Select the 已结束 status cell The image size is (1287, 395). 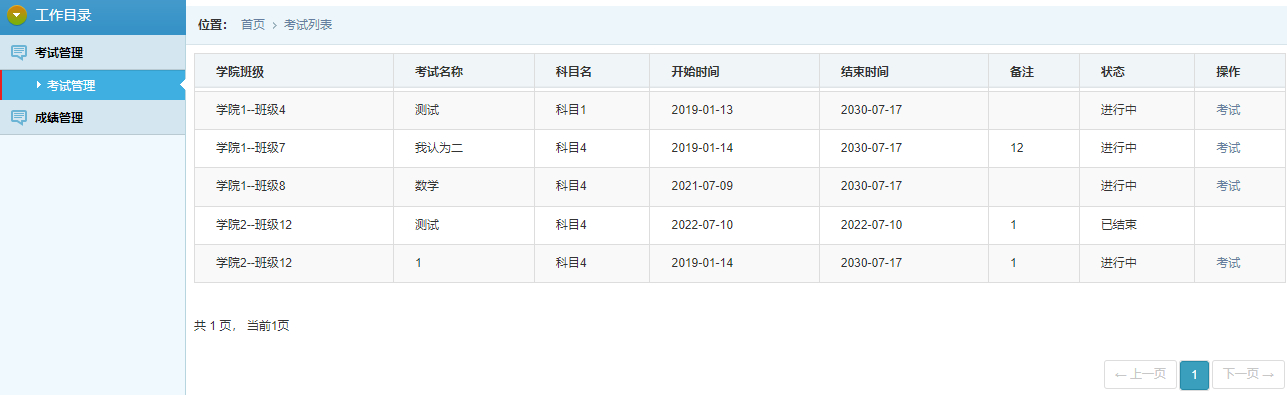coord(1119,225)
